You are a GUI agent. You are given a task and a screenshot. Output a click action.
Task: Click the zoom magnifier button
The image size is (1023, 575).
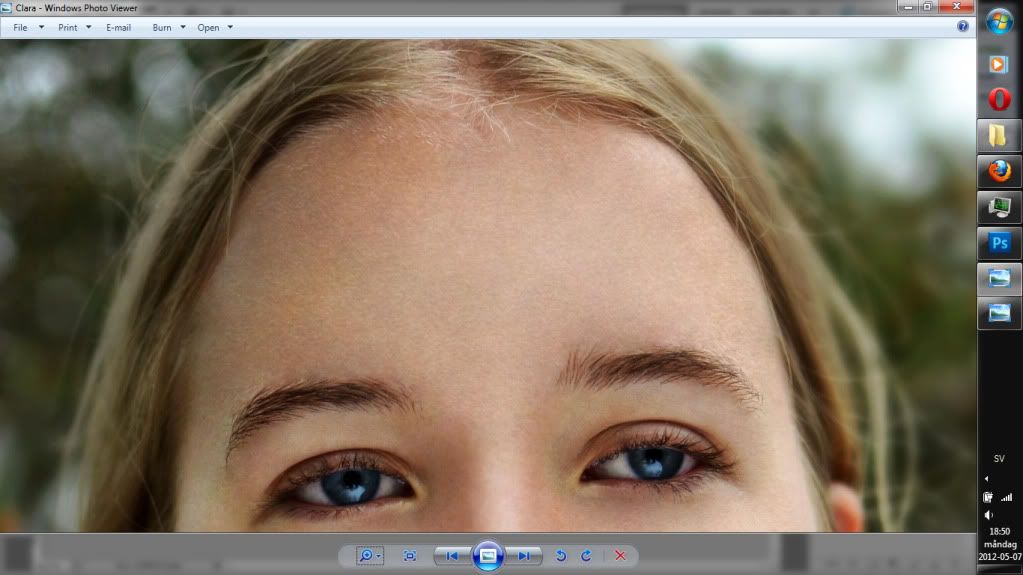368,555
